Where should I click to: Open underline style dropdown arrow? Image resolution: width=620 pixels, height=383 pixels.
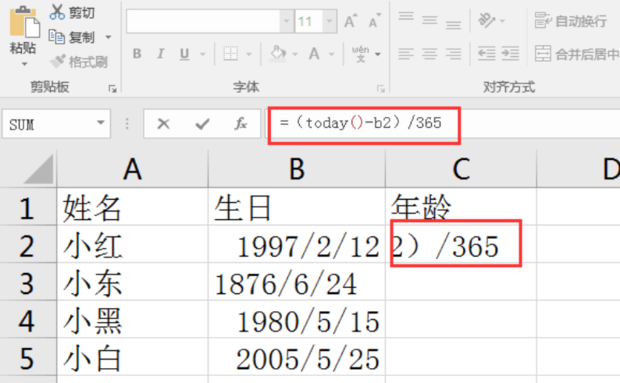point(203,54)
